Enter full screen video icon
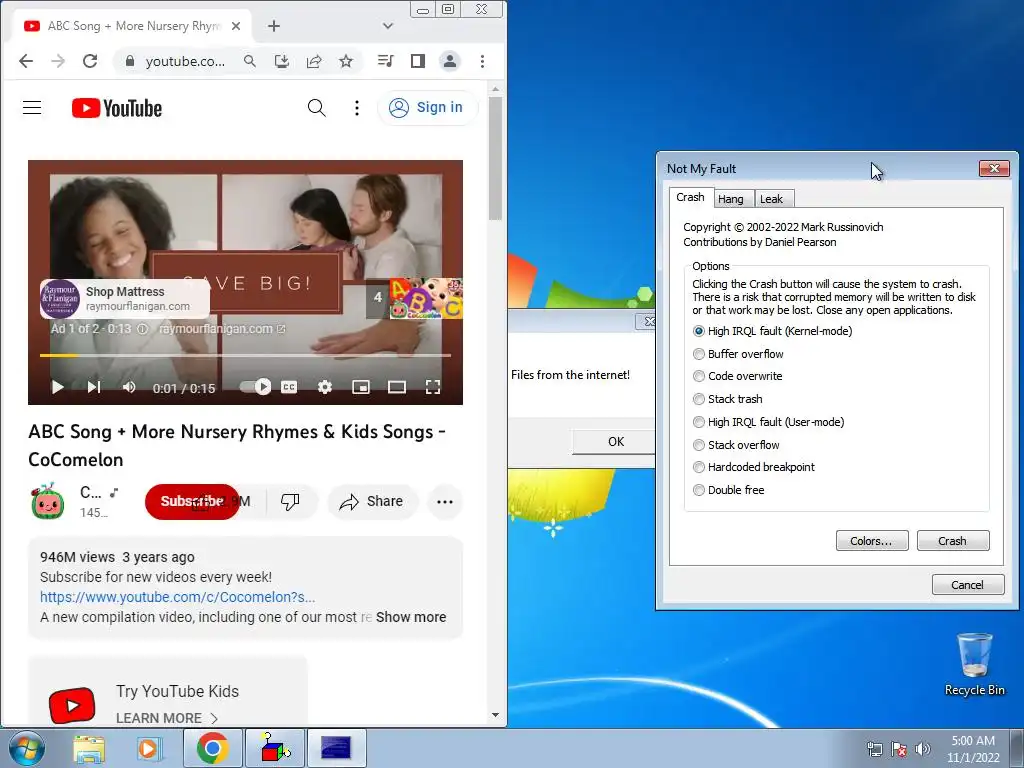1024x768 pixels. tap(433, 387)
